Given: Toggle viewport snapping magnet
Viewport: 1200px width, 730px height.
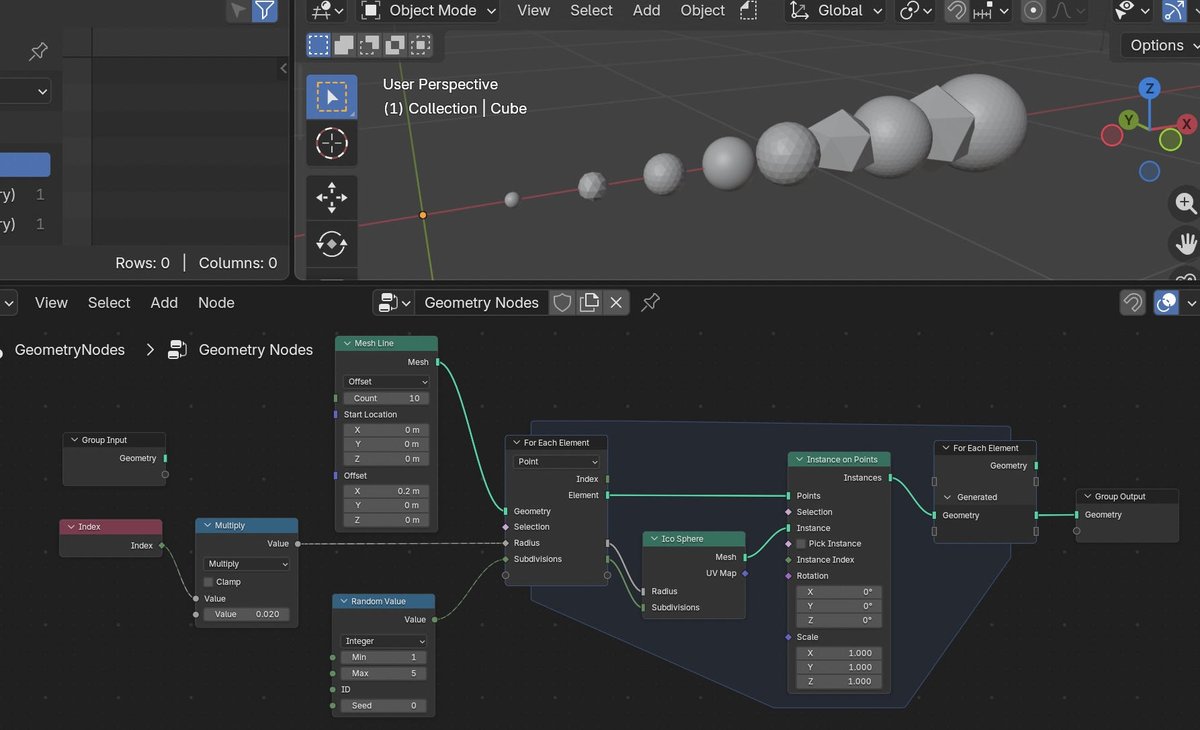Looking at the screenshot, I should [957, 10].
